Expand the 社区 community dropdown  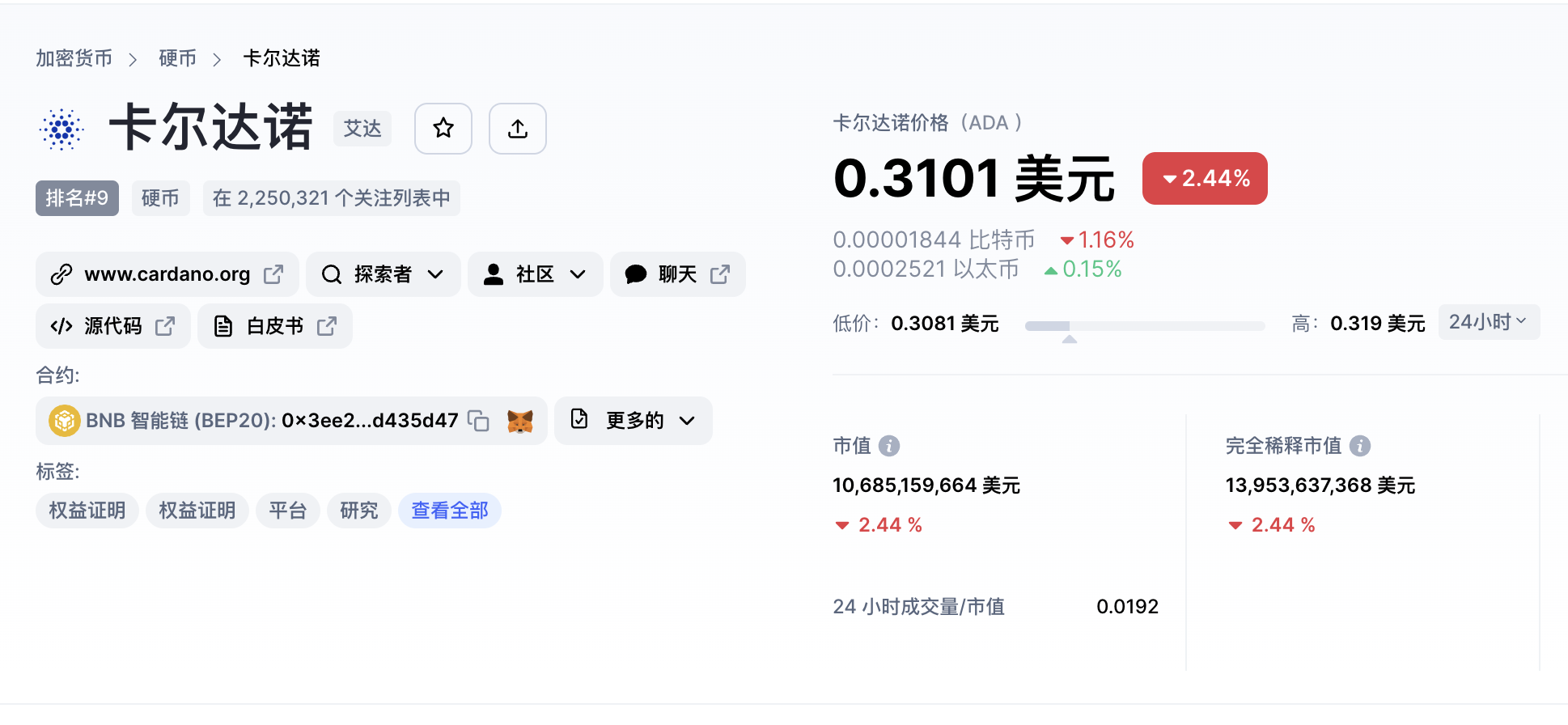point(535,274)
